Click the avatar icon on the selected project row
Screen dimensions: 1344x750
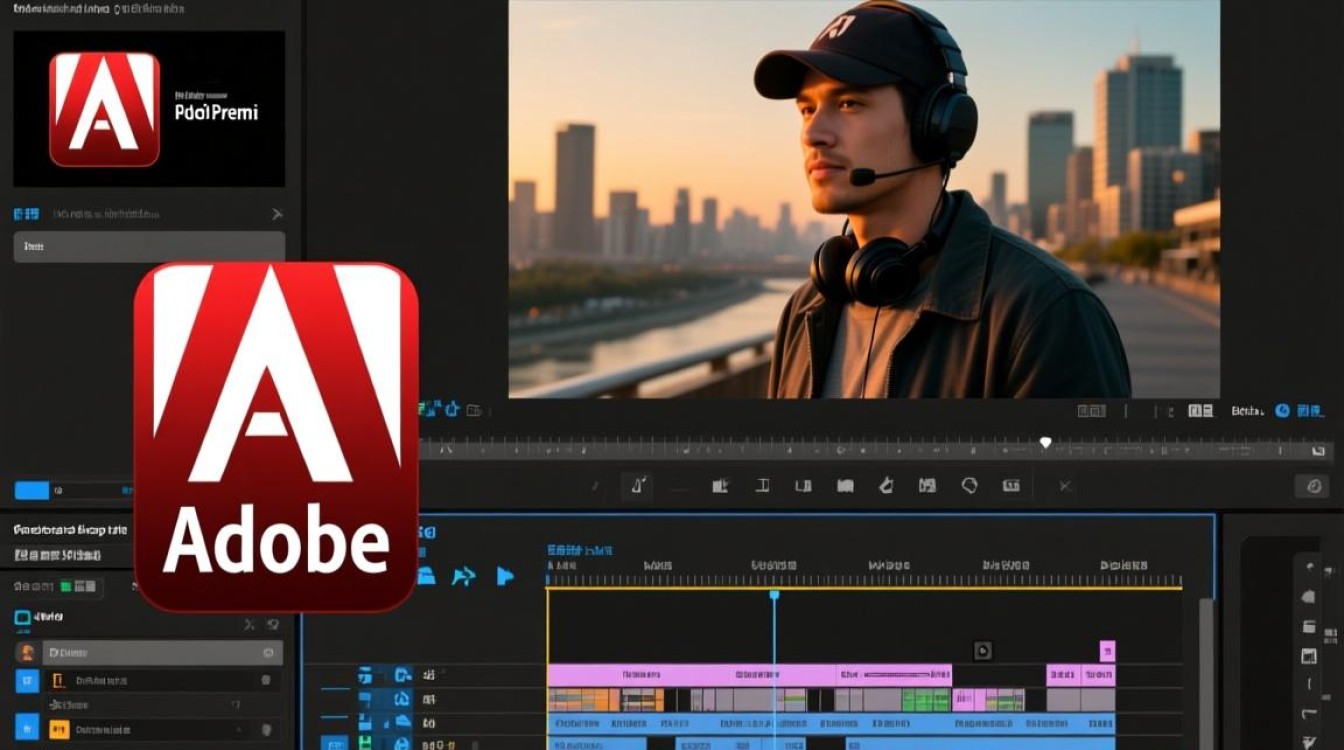[x=27, y=653]
